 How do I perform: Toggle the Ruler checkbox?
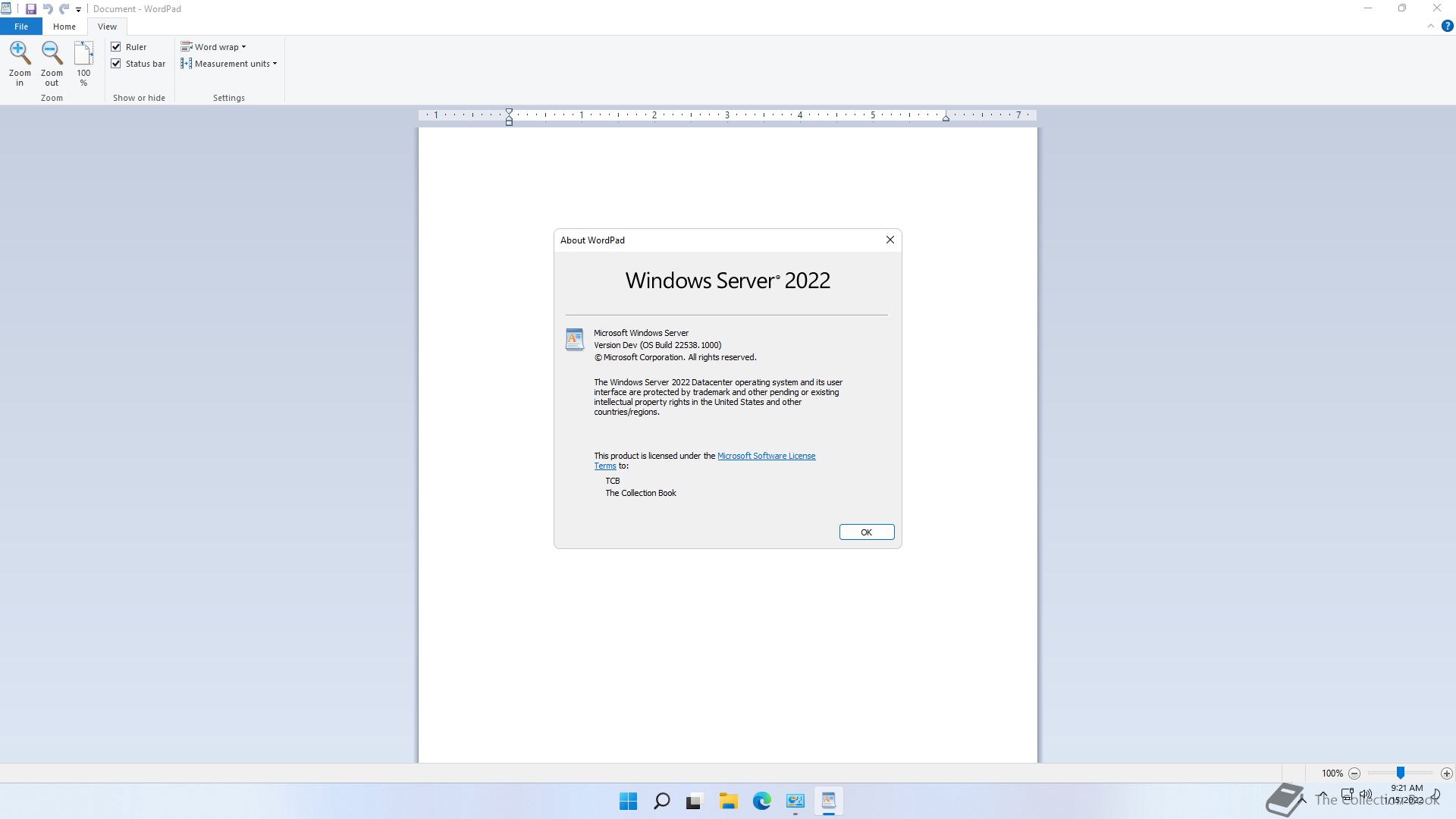[116, 47]
